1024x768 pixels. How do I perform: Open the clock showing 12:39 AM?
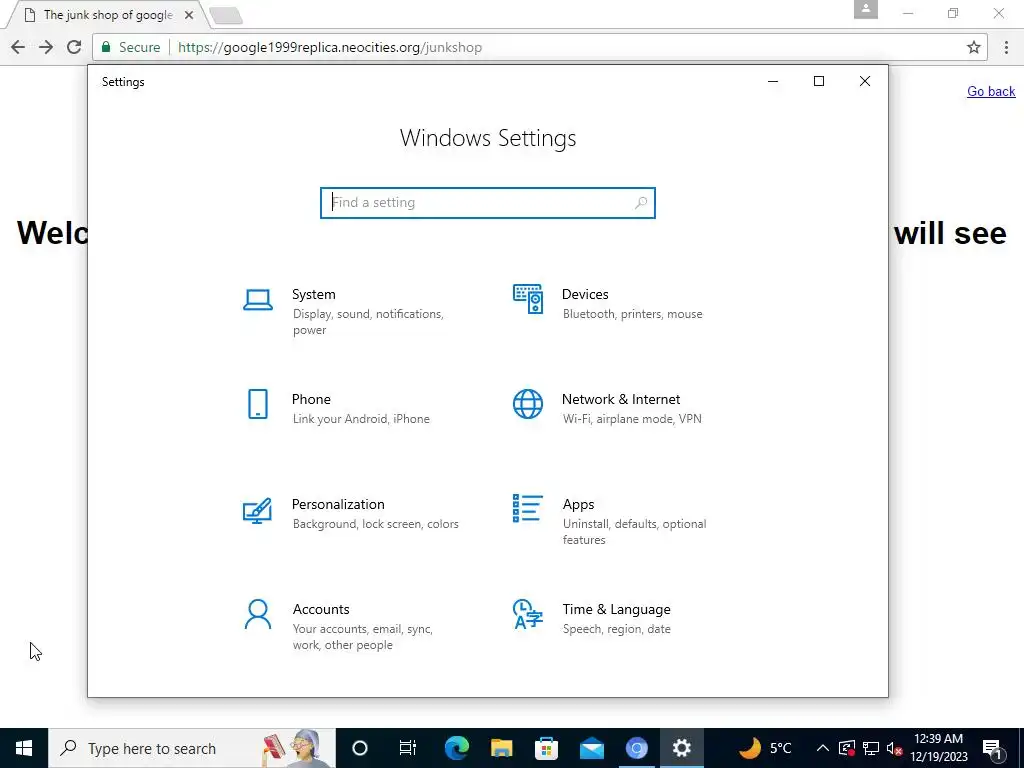coord(938,748)
